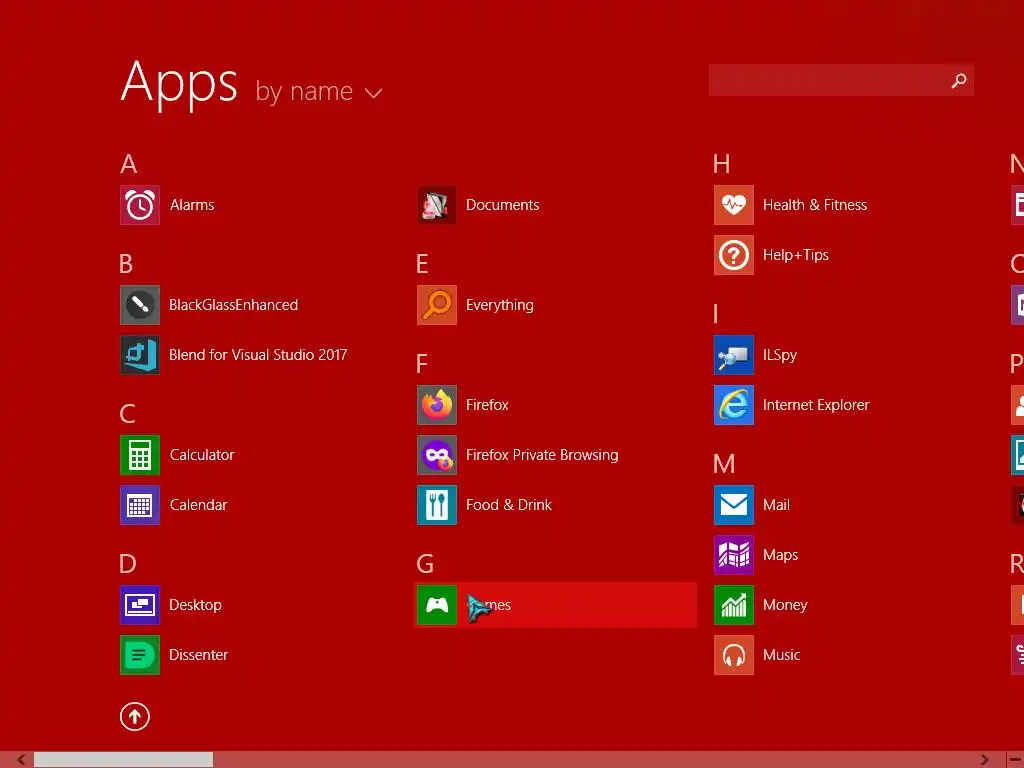
Task: Click the 'Calendar' label text
Action: tap(199, 505)
